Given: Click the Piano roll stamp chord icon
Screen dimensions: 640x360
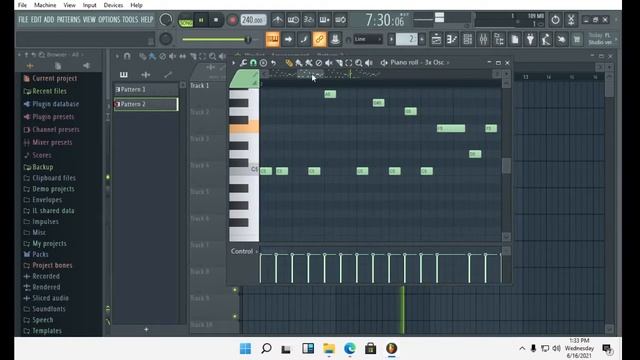Looking at the screenshot, I should point(263,63).
